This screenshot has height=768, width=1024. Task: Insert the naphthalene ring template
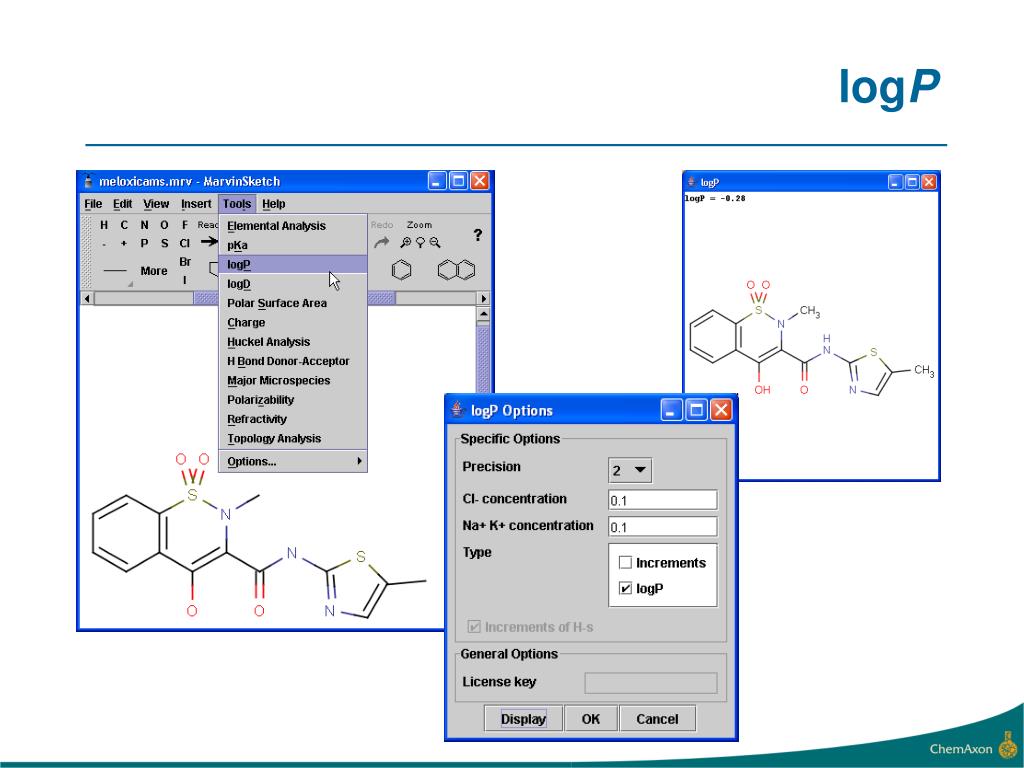(x=456, y=270)
